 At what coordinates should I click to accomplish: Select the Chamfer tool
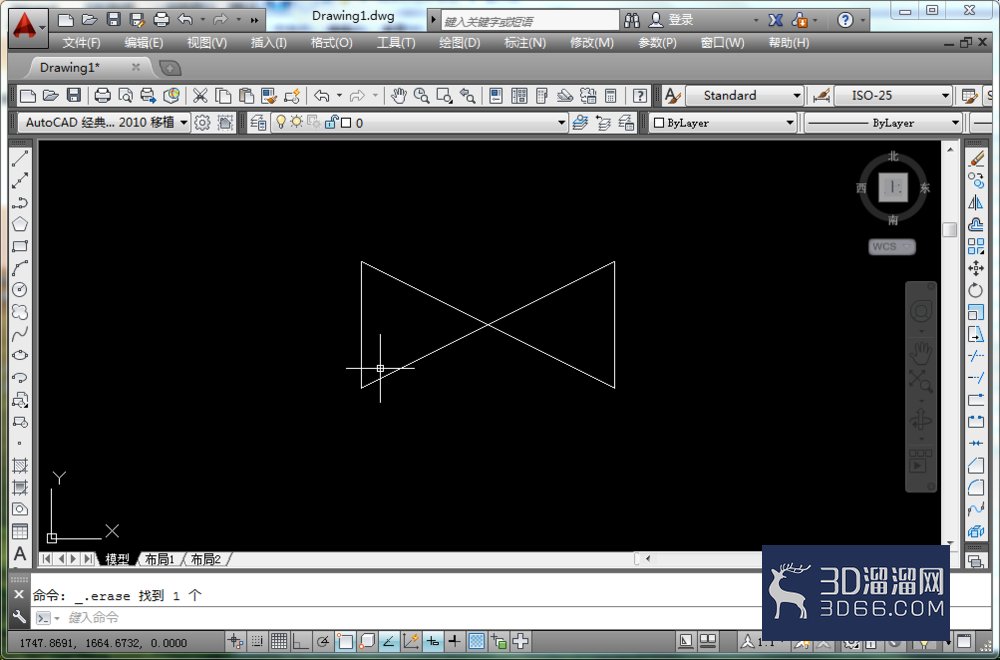click(976, 466)
